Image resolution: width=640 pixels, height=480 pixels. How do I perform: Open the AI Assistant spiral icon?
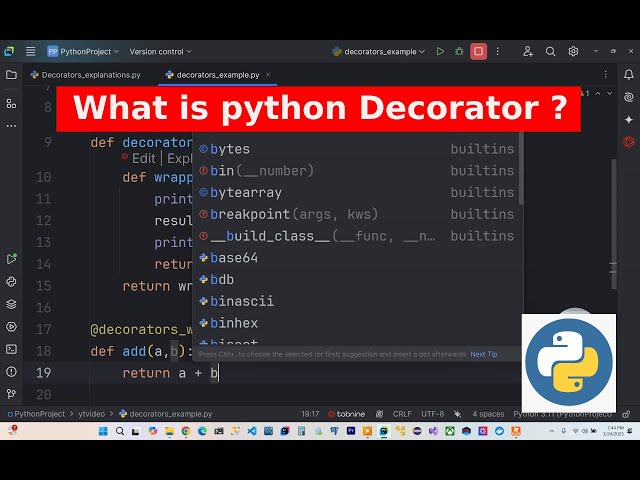click(x=629, y=97)
